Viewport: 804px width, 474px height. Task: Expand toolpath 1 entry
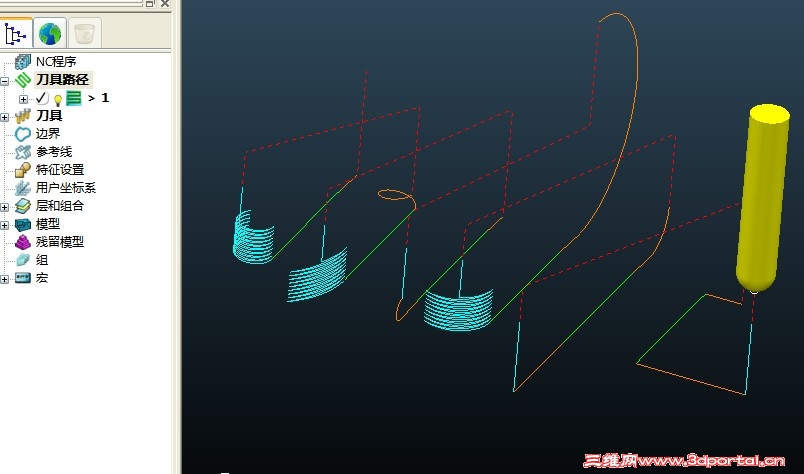tap(23, 99)
